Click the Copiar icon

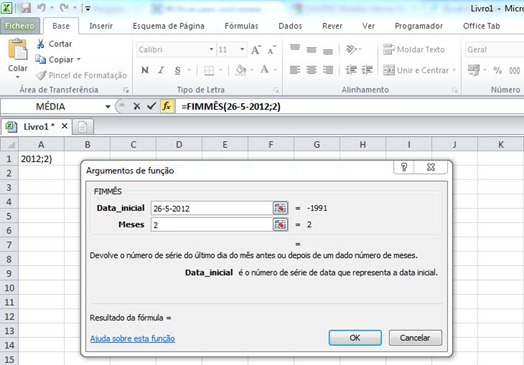click(x=41, y=59)
